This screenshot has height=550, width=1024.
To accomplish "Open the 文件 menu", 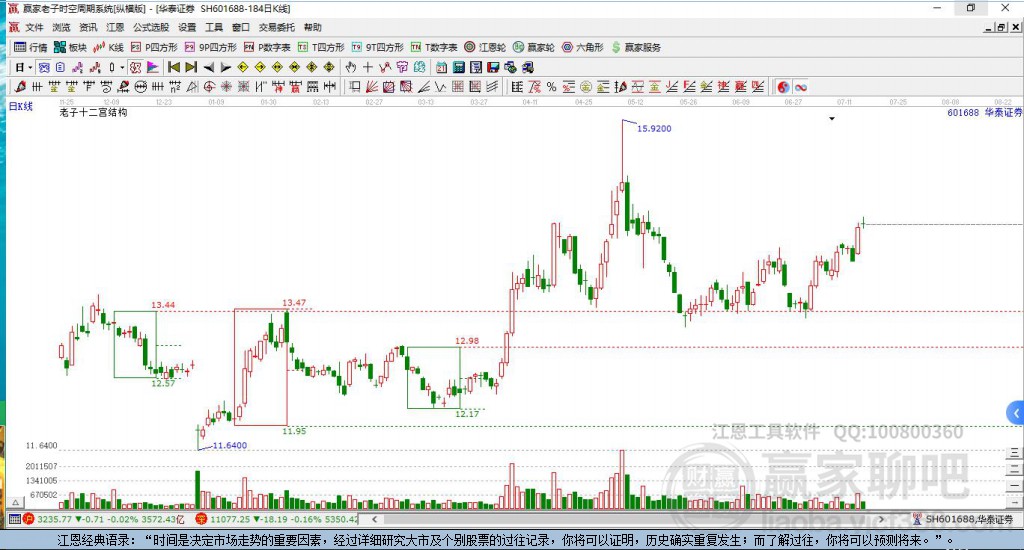I will tap(34, 27).
